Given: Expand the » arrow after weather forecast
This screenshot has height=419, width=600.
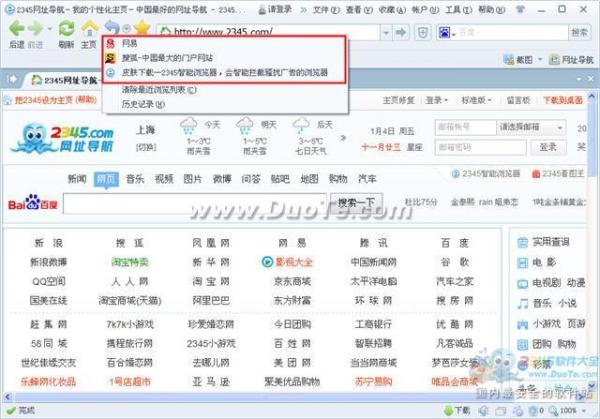Looking at the screenshot, I should pyautogui.click(x=343, y=138).
